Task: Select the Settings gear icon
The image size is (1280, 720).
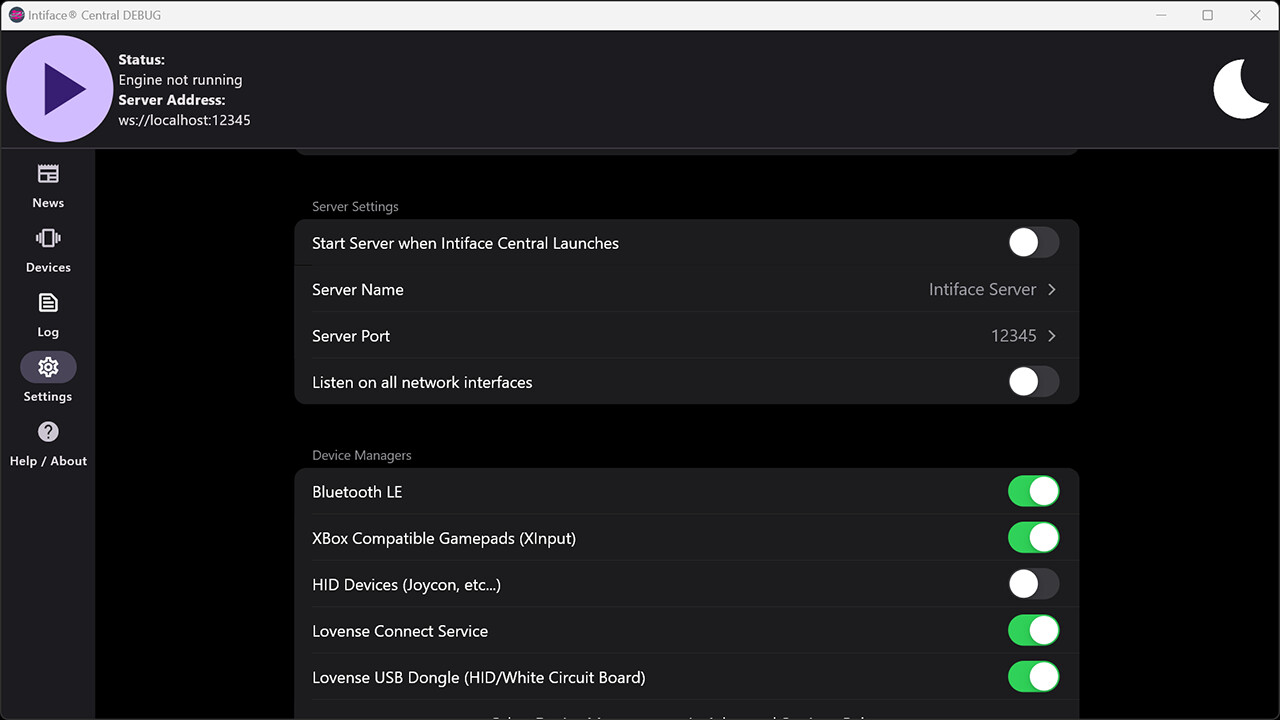Action: [x=47, y=366]
